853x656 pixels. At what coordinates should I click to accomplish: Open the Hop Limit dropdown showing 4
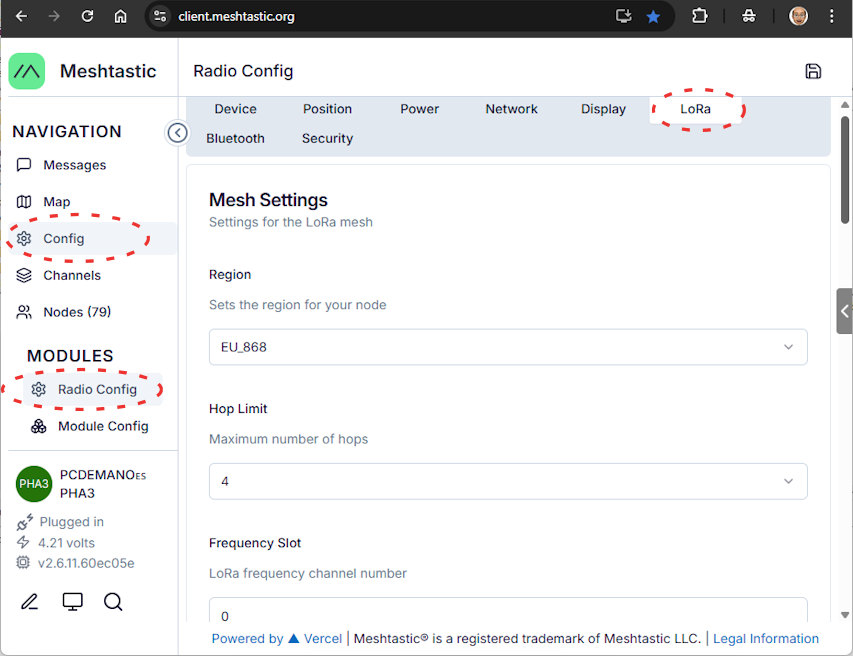508,481
